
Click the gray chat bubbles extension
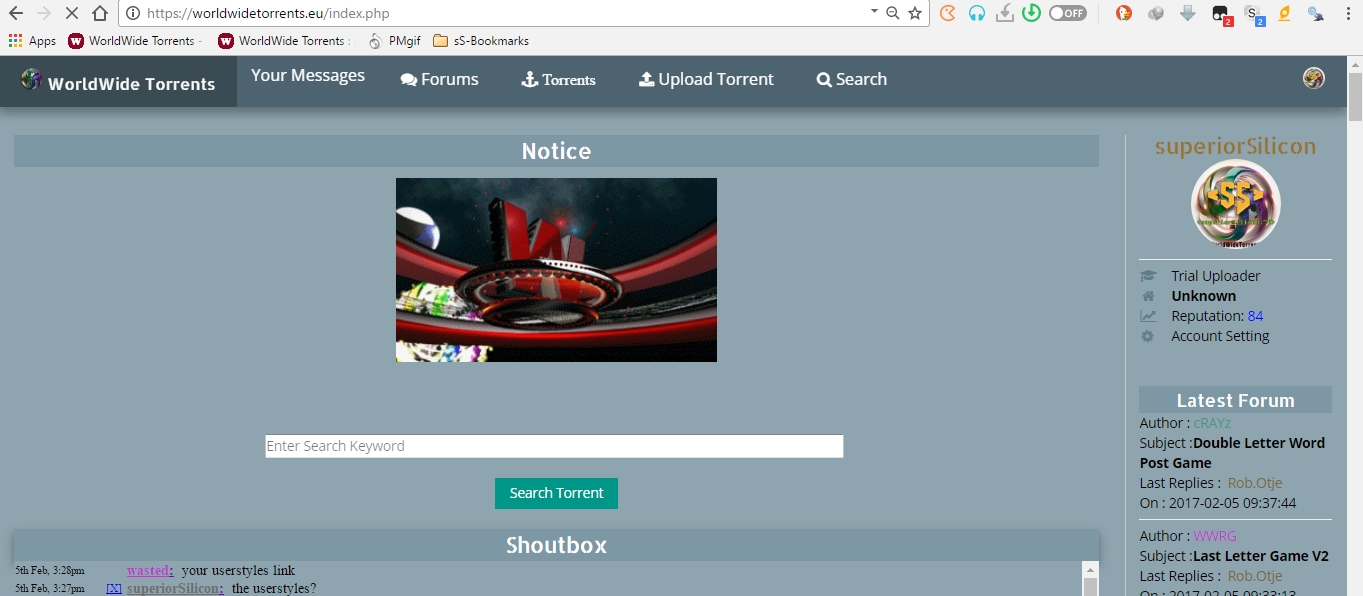point(1156,13)
